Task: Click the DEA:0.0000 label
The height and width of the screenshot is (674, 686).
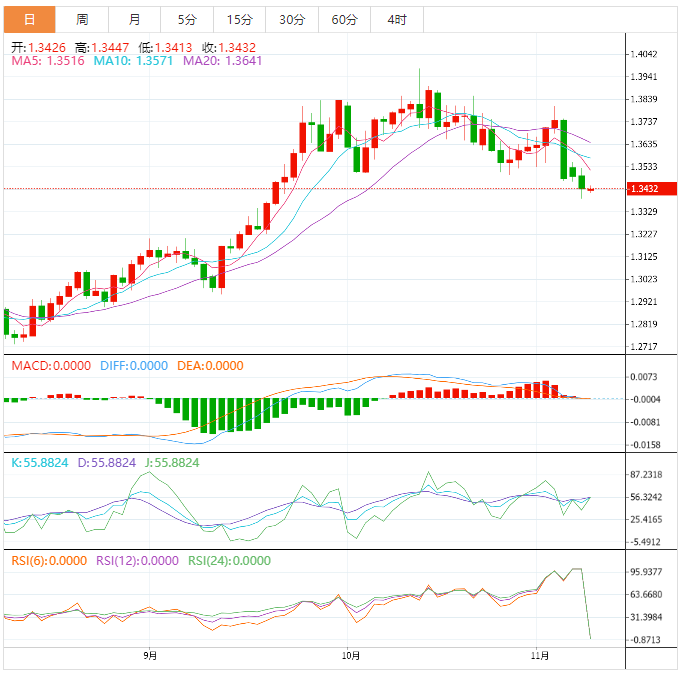Action: (x=210, y=366)
